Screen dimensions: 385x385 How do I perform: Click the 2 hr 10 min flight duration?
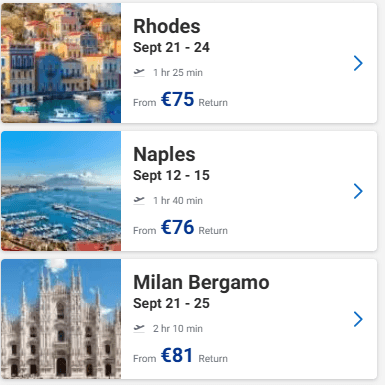(x=178, y=329)
